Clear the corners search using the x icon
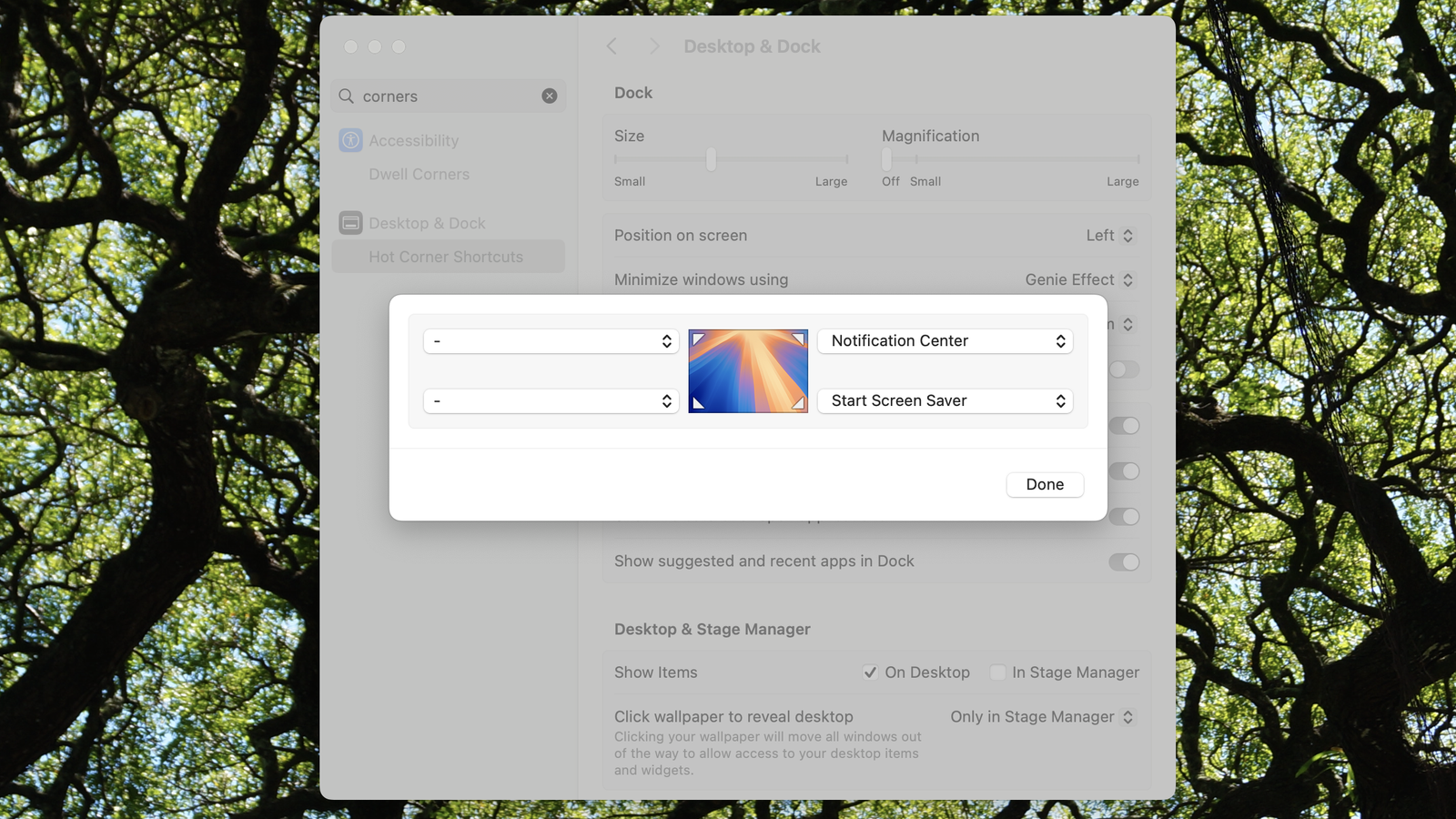Viewport: 1456px width, 819px height. 550,96
